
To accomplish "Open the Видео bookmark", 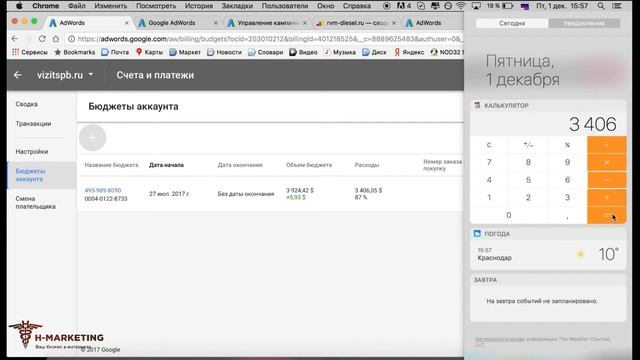I will coord(303,52).
